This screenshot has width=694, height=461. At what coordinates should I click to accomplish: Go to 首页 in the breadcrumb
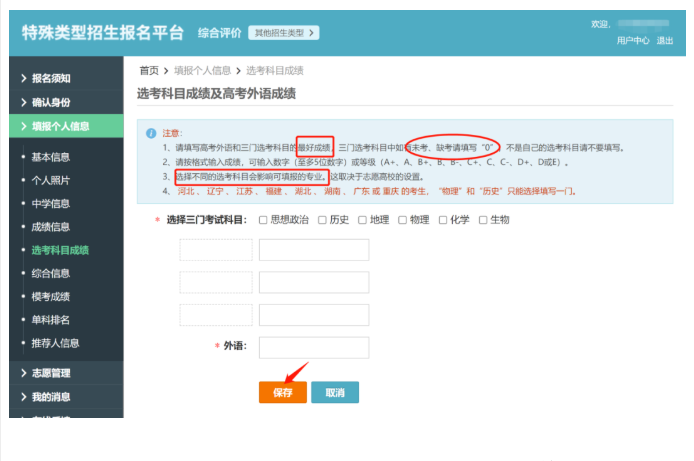(x=148, y=71)
